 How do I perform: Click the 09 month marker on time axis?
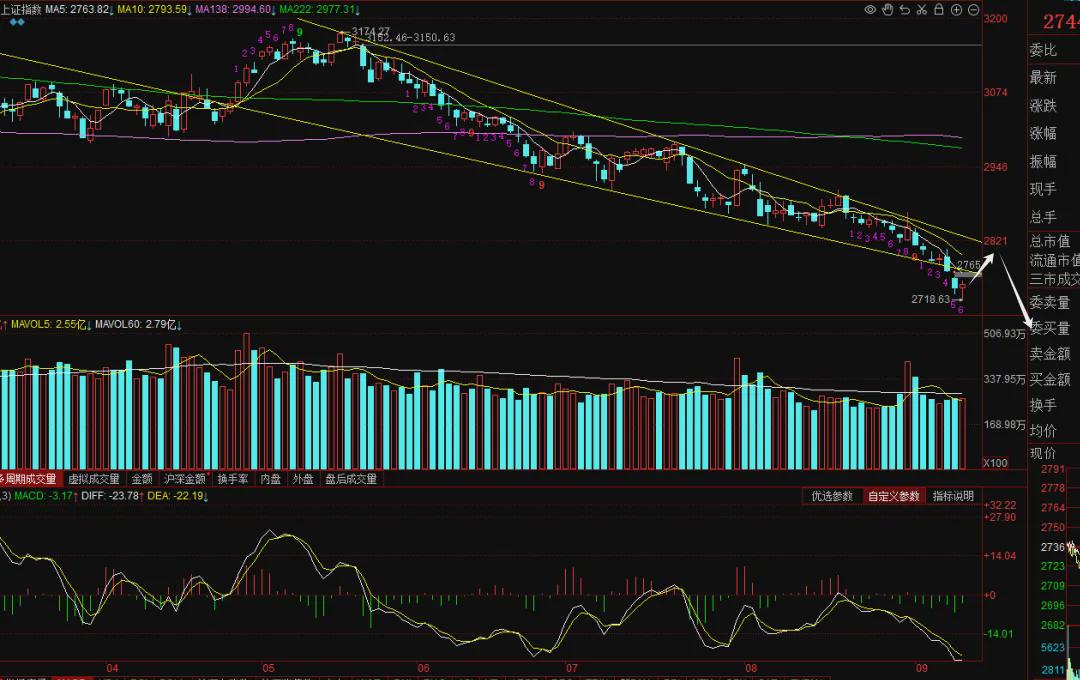pyautogui.click(x=922, y=668)
